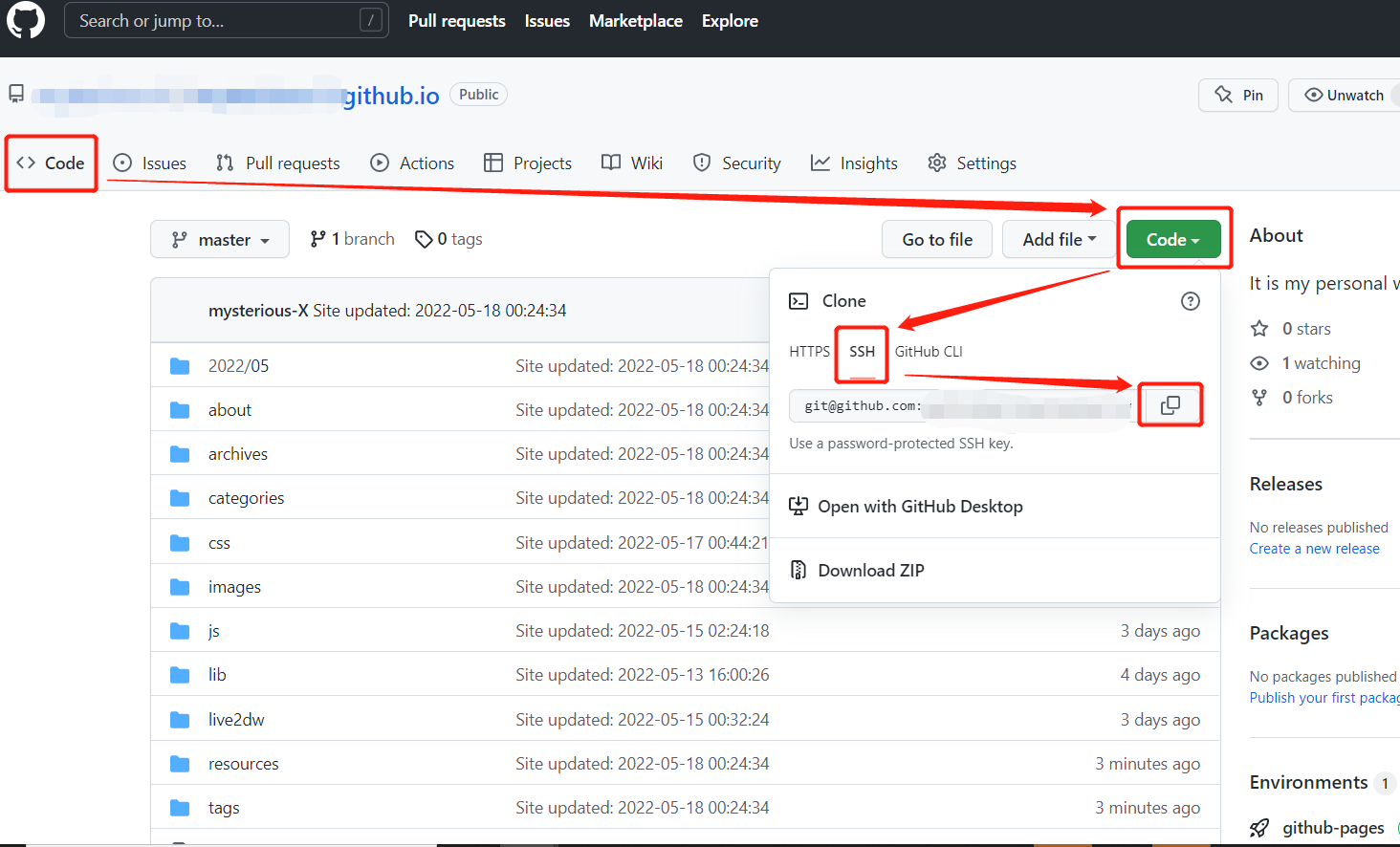Switch to the SSH clone tab
Viewport: 1400px width, 847px height.
click(862, 352)
